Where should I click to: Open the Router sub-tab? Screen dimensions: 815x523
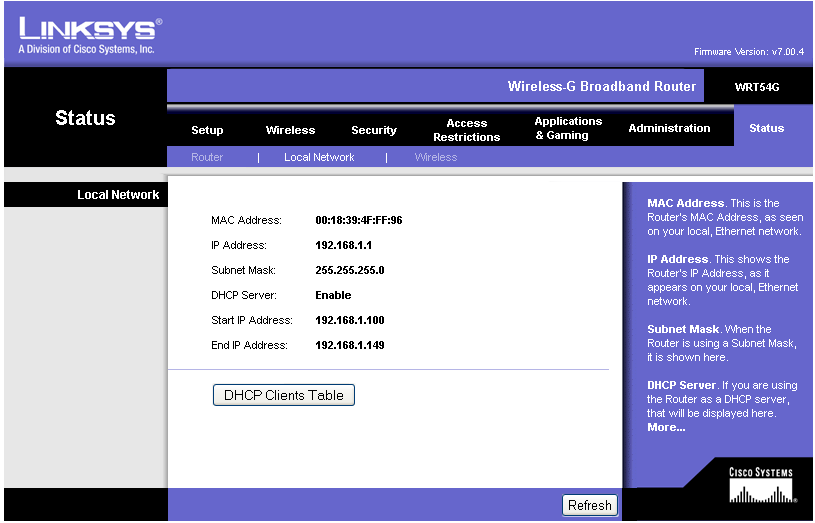pos(207,157)
